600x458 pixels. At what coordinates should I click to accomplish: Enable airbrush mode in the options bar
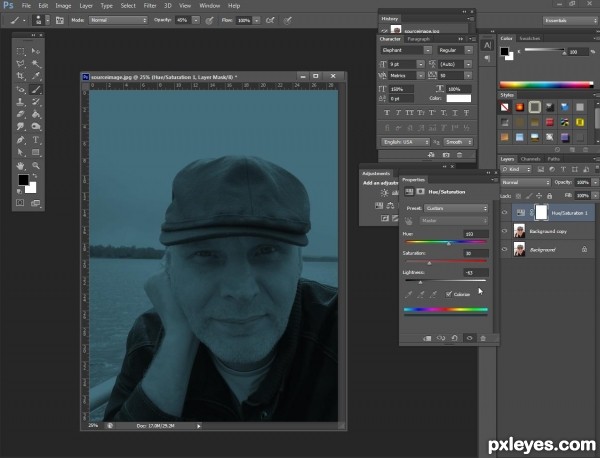(270, 20)
